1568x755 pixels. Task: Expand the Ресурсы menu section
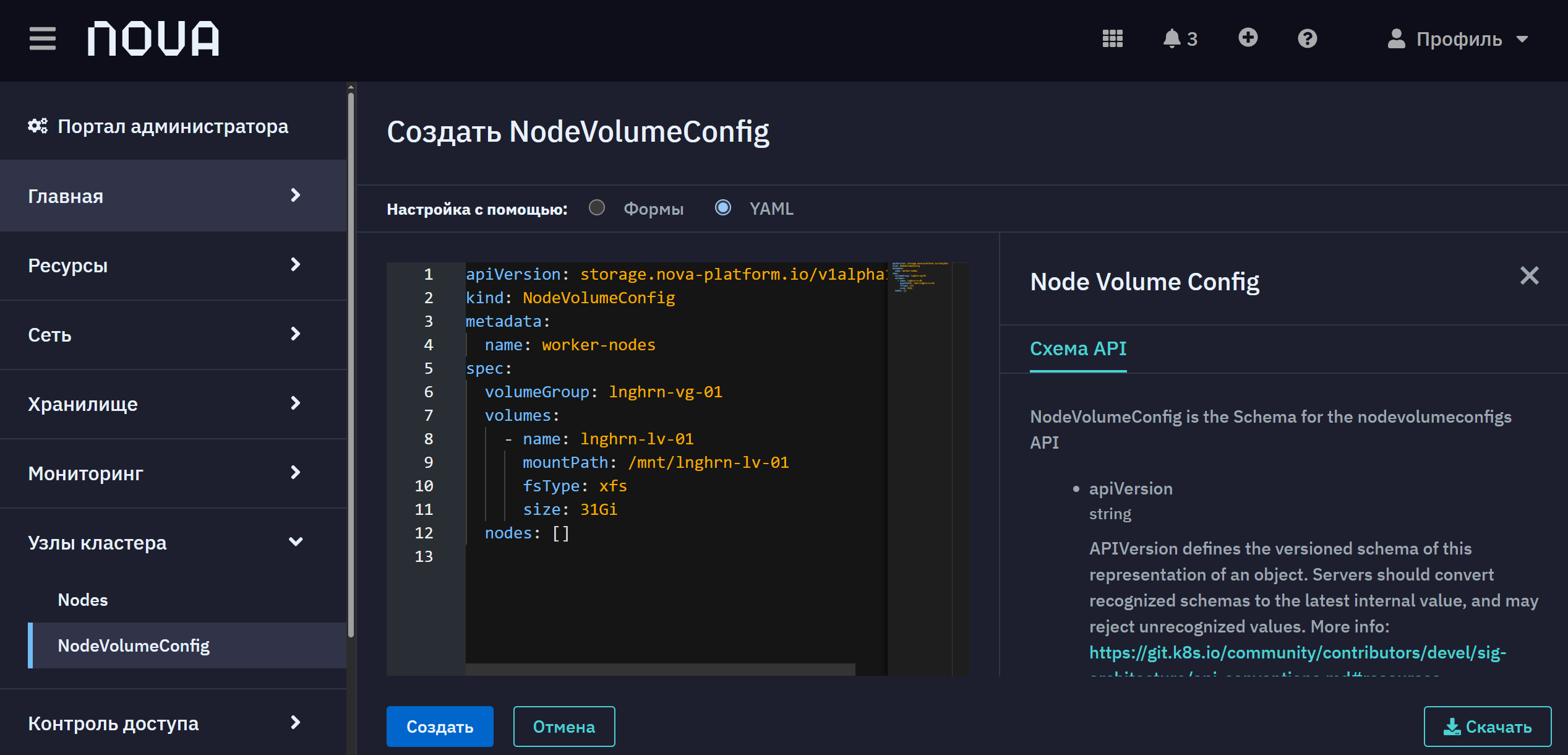point(173,265)
